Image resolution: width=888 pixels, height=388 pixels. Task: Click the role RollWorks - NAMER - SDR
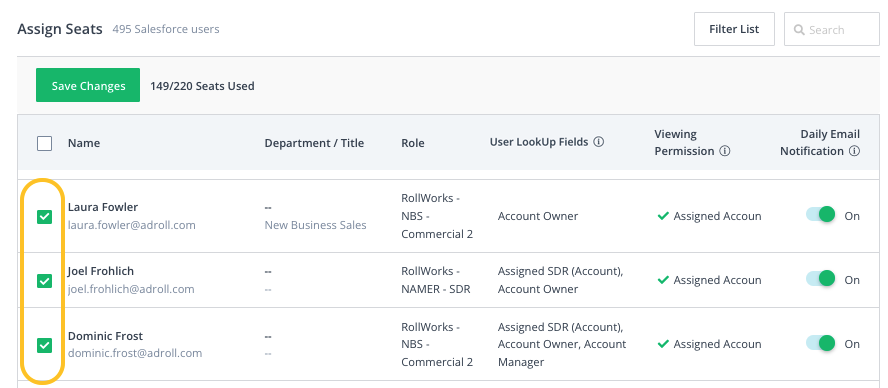click(x=436, y=280)
